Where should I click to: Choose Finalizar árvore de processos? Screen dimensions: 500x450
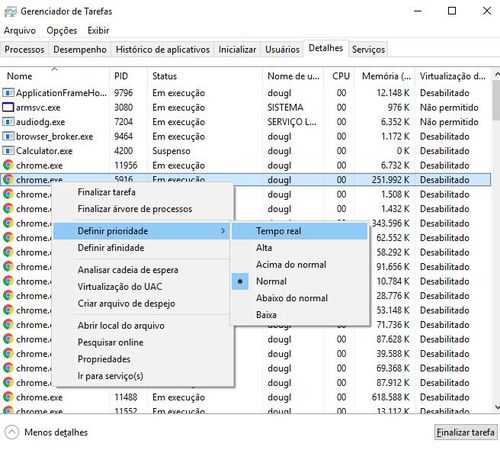(135, 209)
